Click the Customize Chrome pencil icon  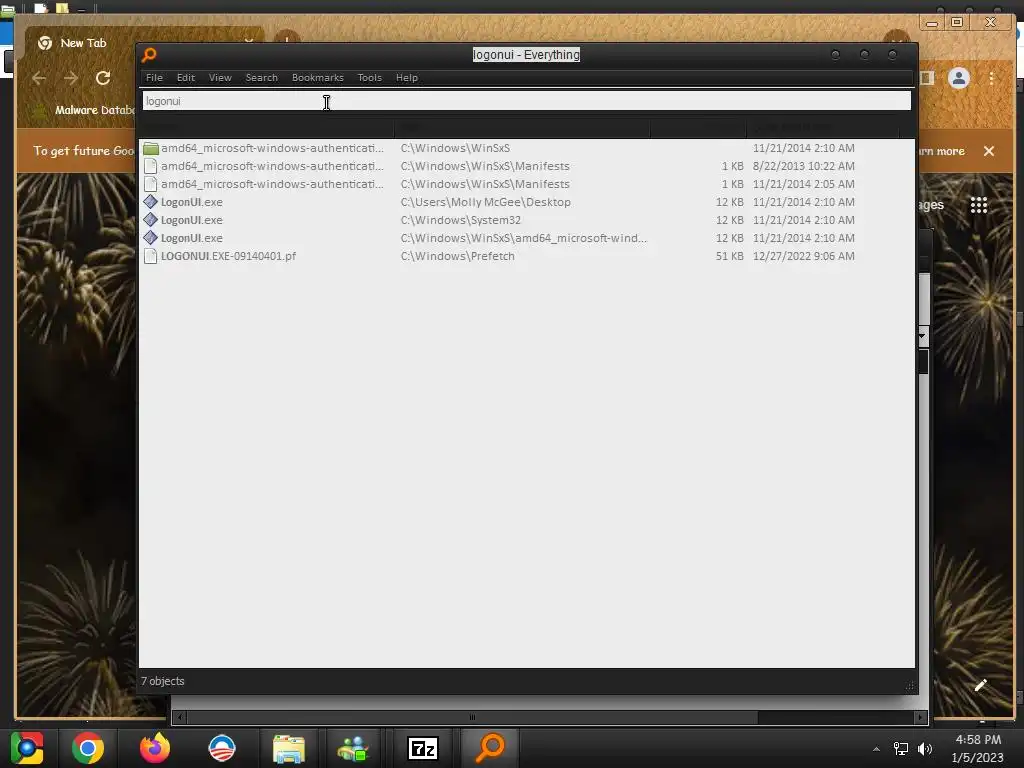click(x=980, y=685)
